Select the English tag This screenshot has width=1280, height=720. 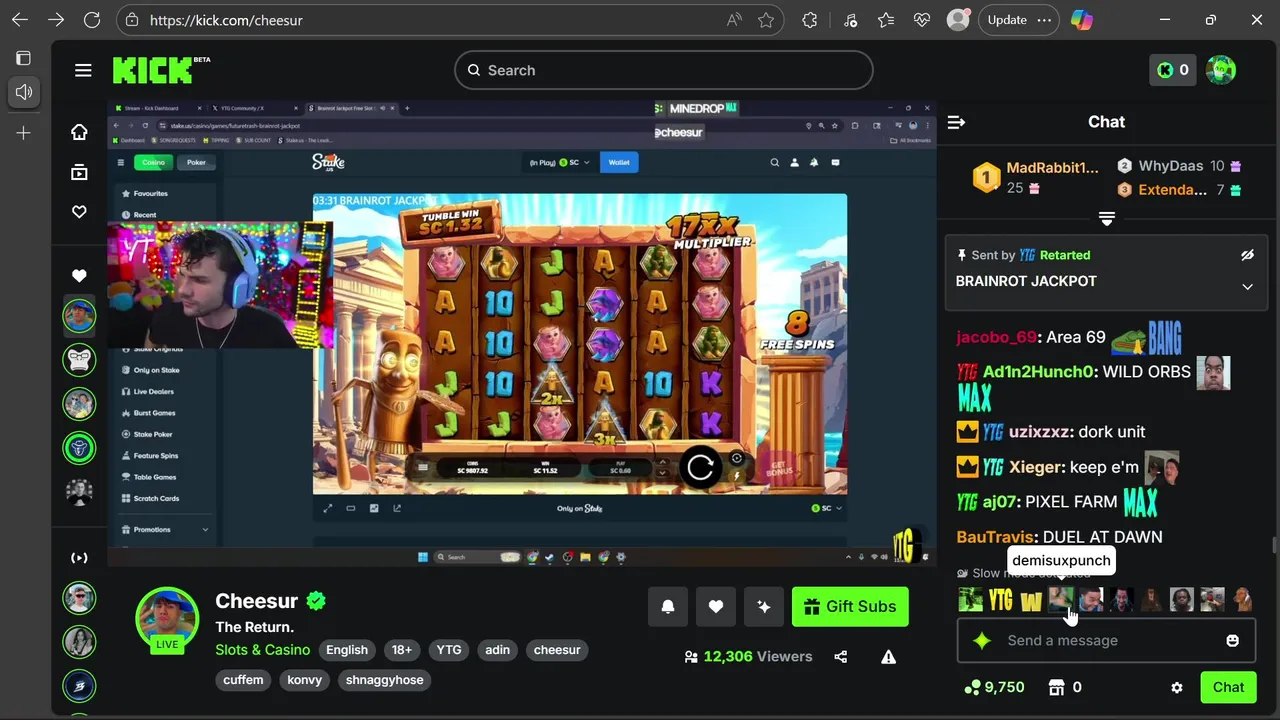pos(347,650)
